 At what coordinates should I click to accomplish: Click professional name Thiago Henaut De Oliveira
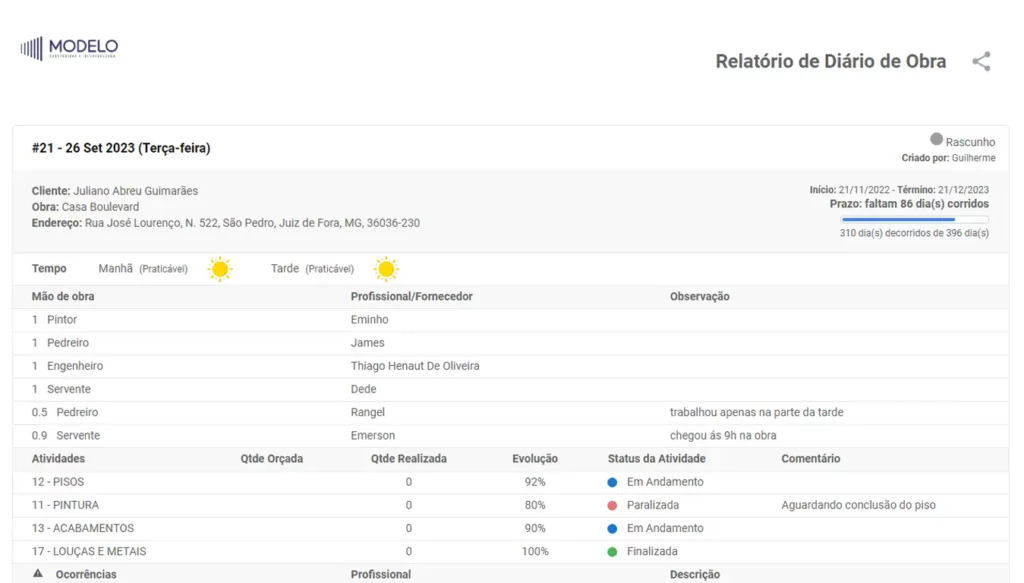415,366
